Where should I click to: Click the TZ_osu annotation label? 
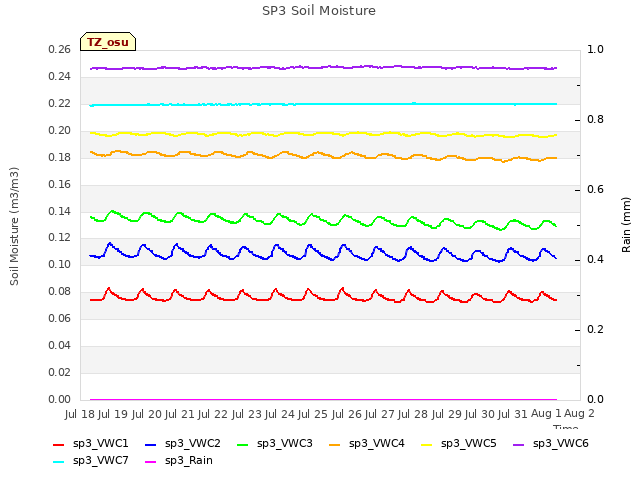108,42
